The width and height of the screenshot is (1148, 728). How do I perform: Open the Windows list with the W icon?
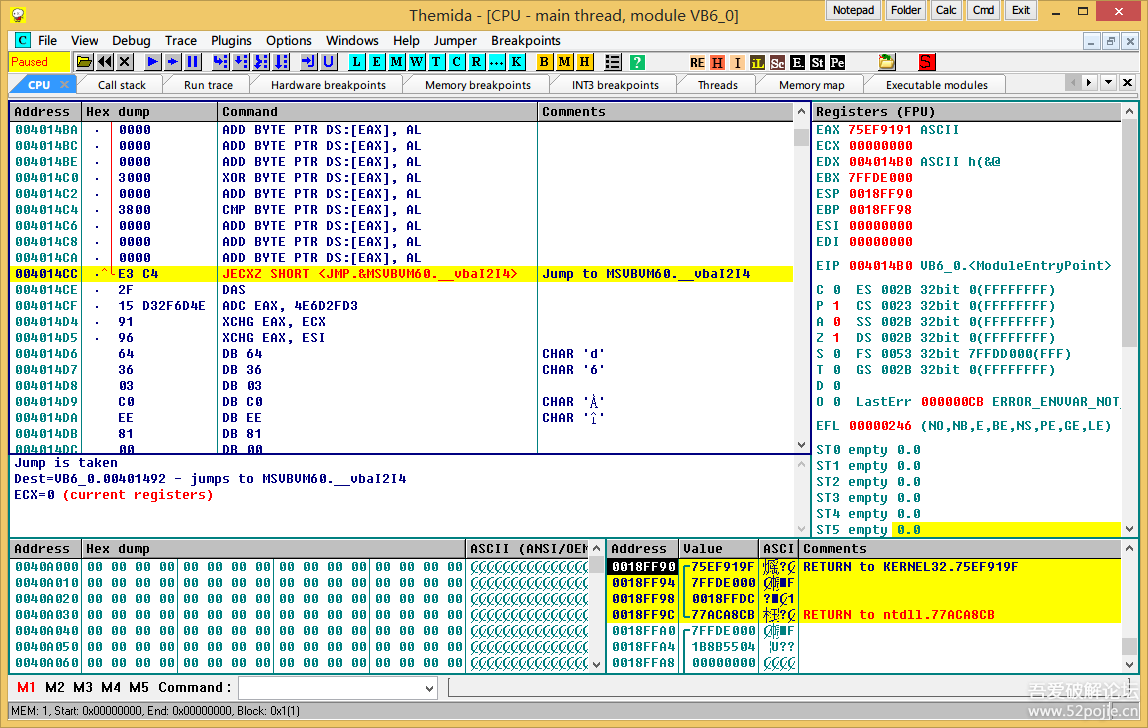(x=417, y=62)
